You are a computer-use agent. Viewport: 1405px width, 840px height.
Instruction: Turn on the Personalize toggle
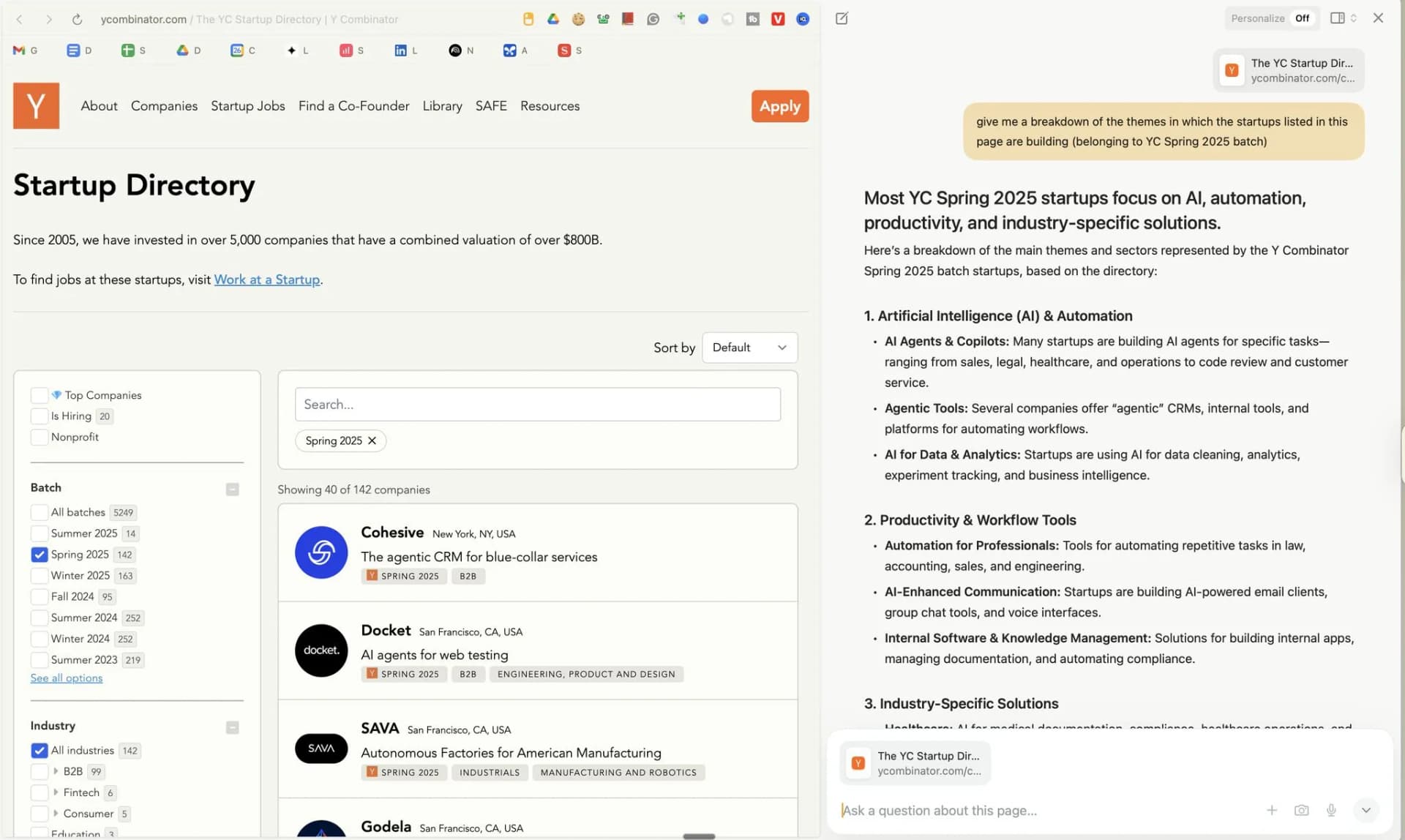pos(1303,18)
